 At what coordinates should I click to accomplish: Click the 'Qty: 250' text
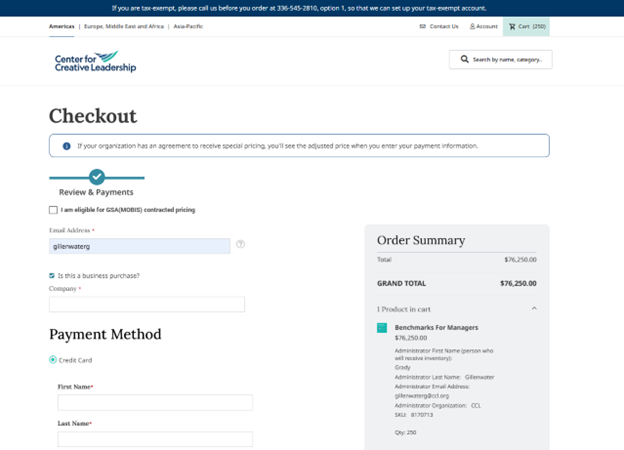click(x=405, y=432)
